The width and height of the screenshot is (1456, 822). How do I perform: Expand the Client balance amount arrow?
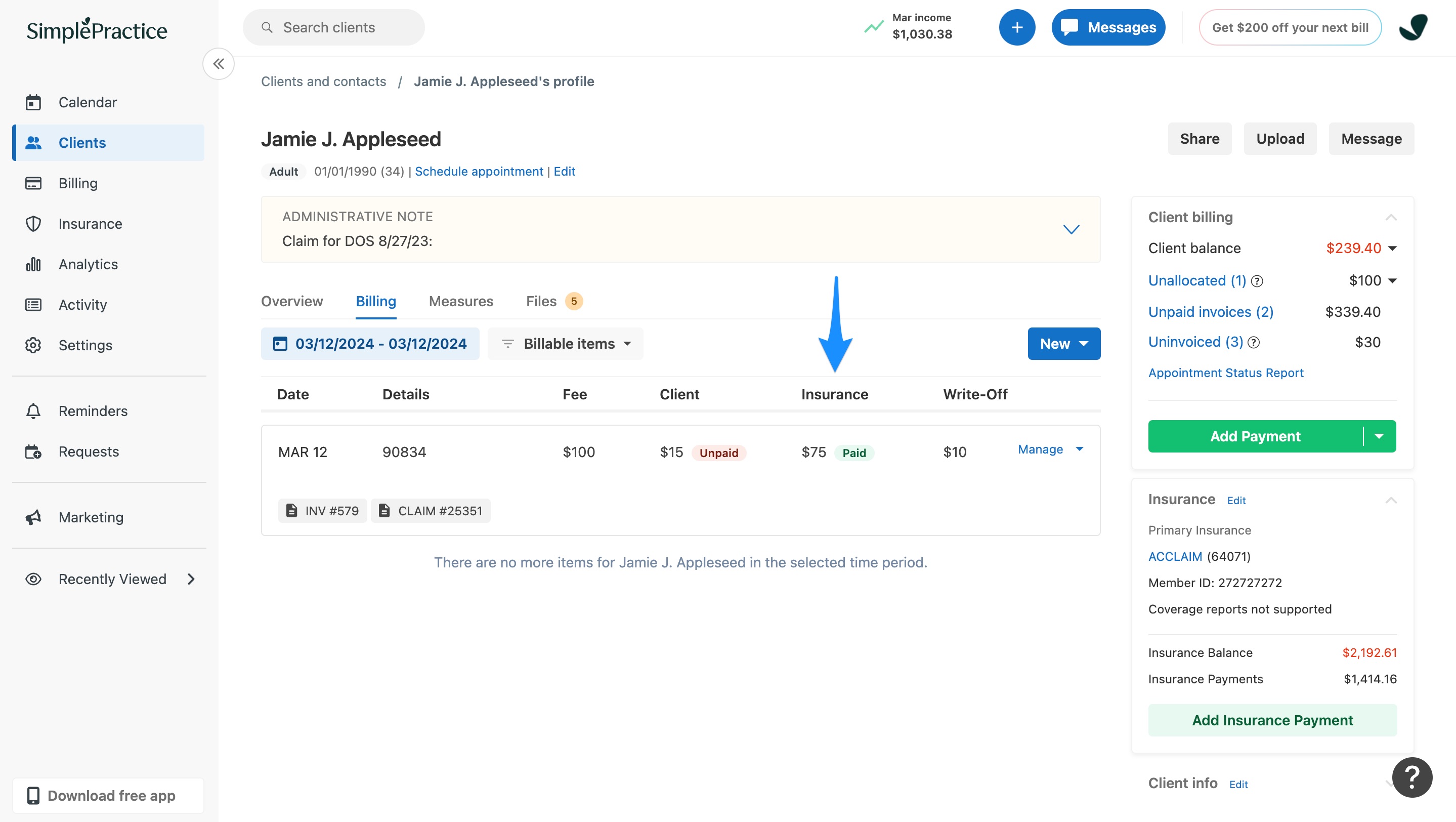1393,249
